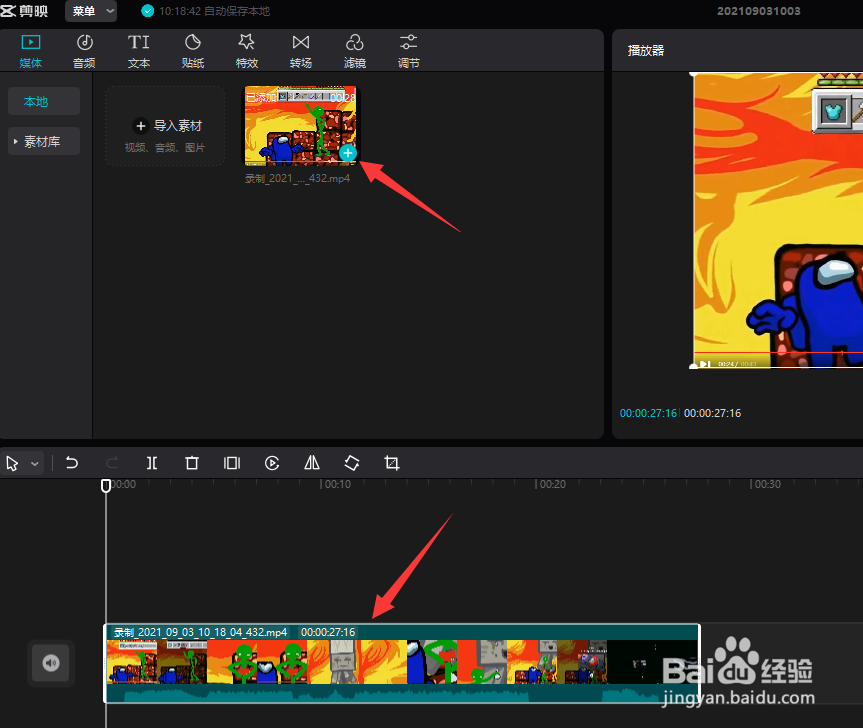
Task: Open the 调节 adjustment tab
Action: coord(408,51)
